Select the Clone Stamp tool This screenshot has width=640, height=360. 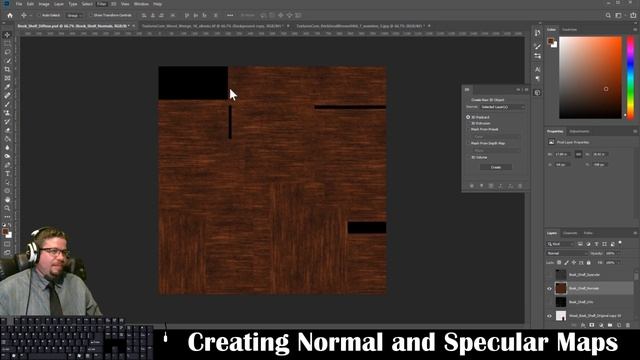tap(7, 113)
